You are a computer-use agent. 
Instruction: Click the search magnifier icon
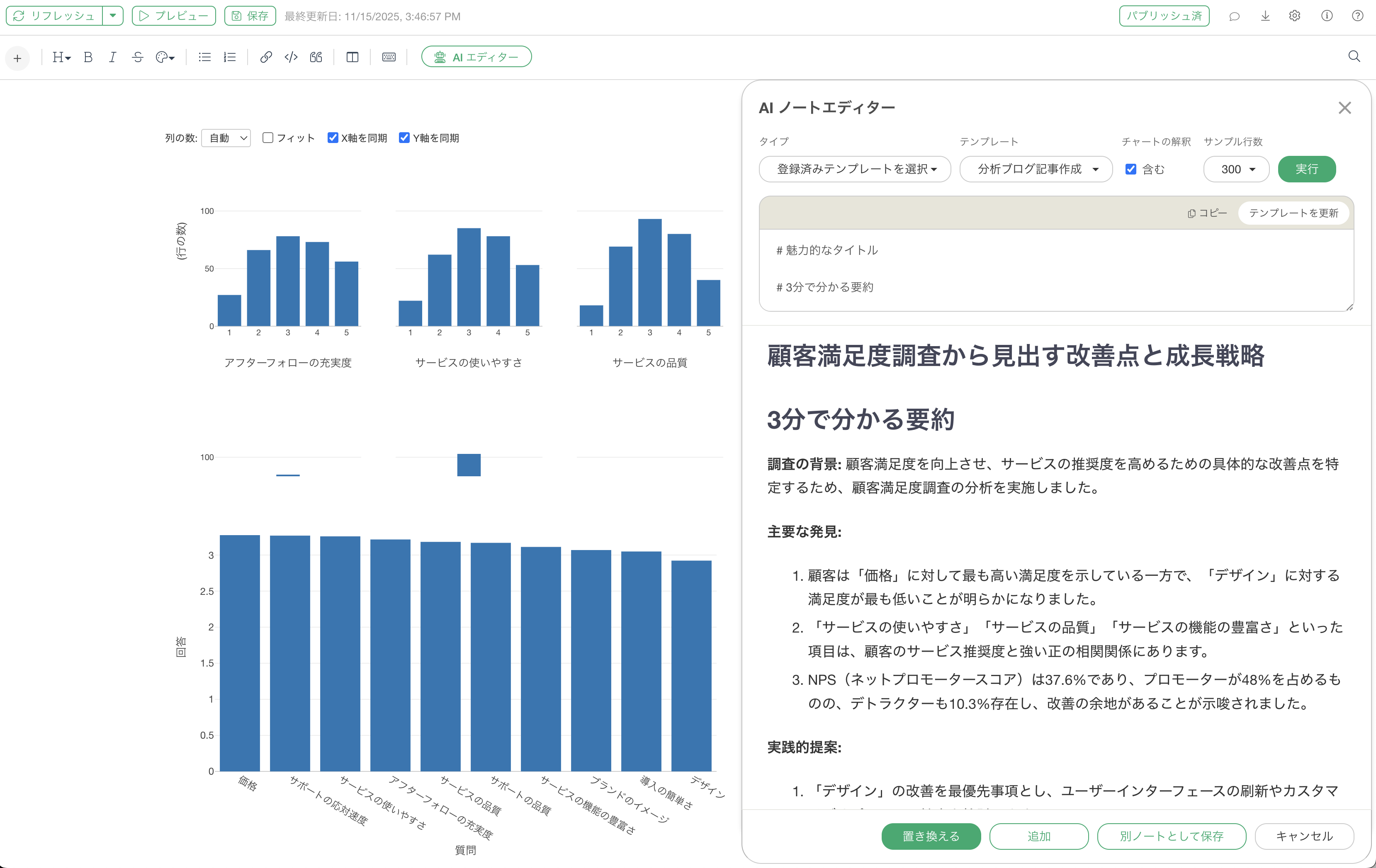coord(1354,56)
